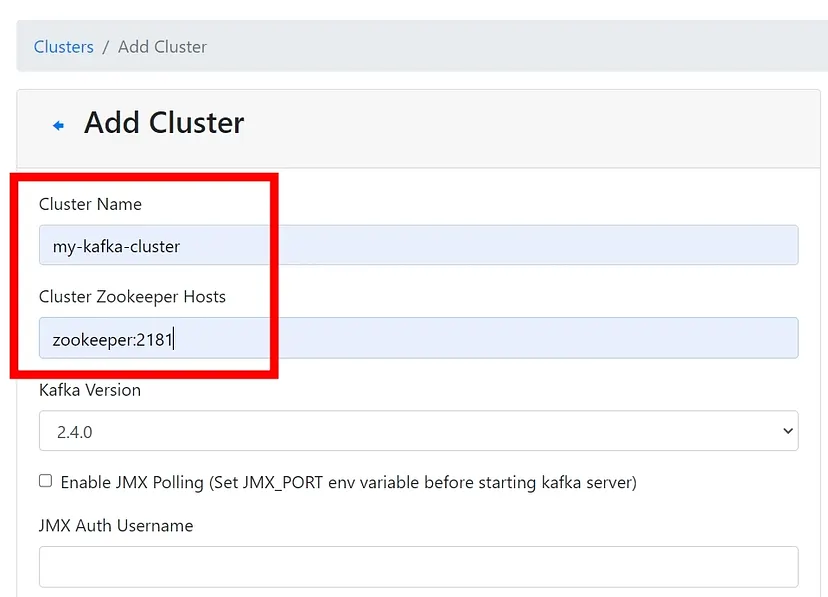Click the Kafka Version label
Screen dimensions: 828x597
click(x=90, y=390)
